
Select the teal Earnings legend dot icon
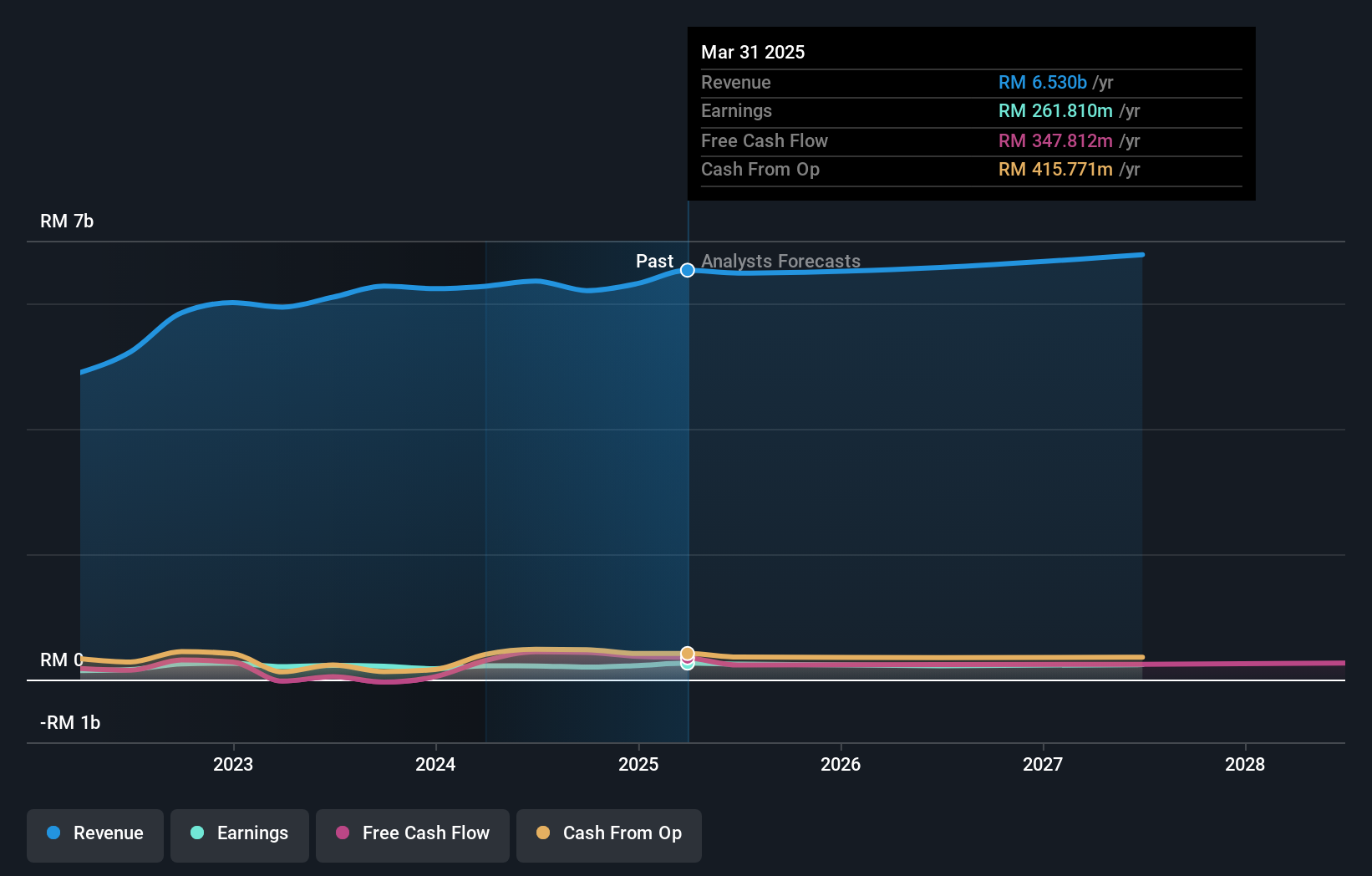click(196, 833)
